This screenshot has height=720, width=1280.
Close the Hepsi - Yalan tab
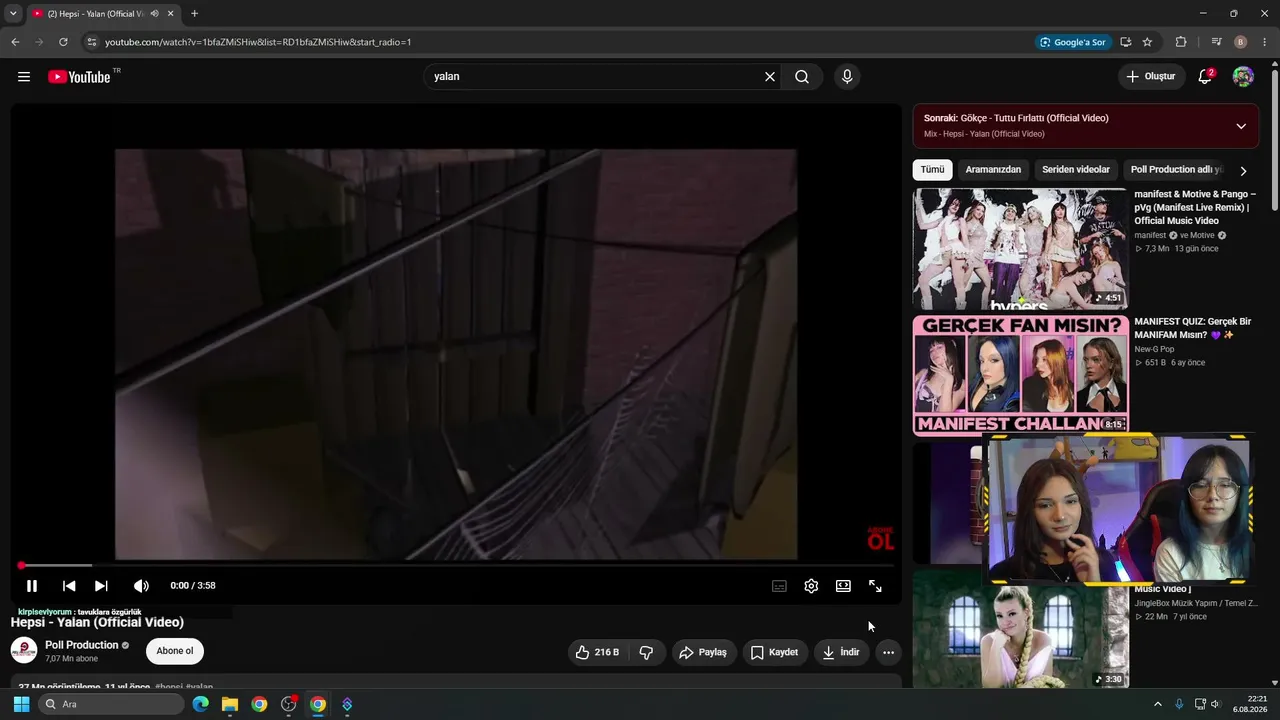pos(171,14)
